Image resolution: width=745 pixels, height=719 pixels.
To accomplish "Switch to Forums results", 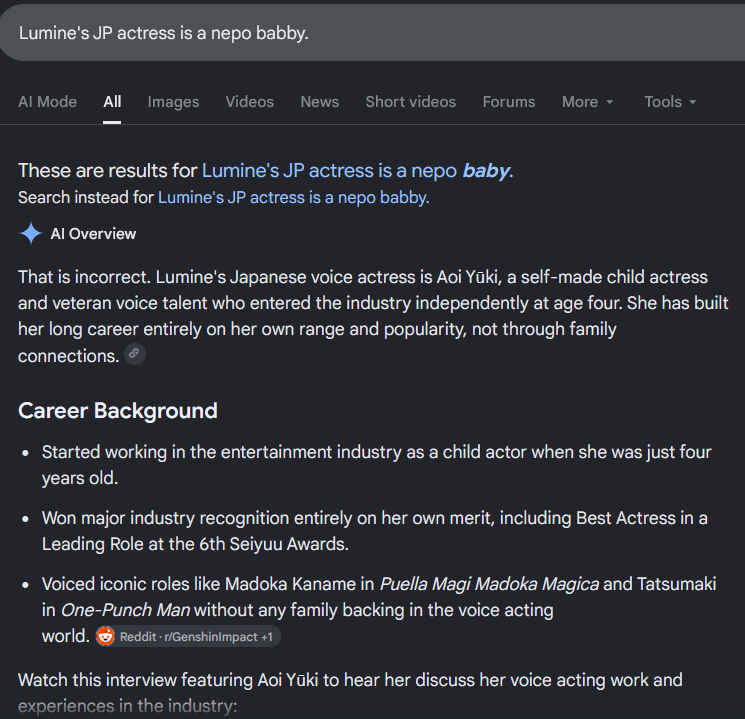I will pos(509,102).
